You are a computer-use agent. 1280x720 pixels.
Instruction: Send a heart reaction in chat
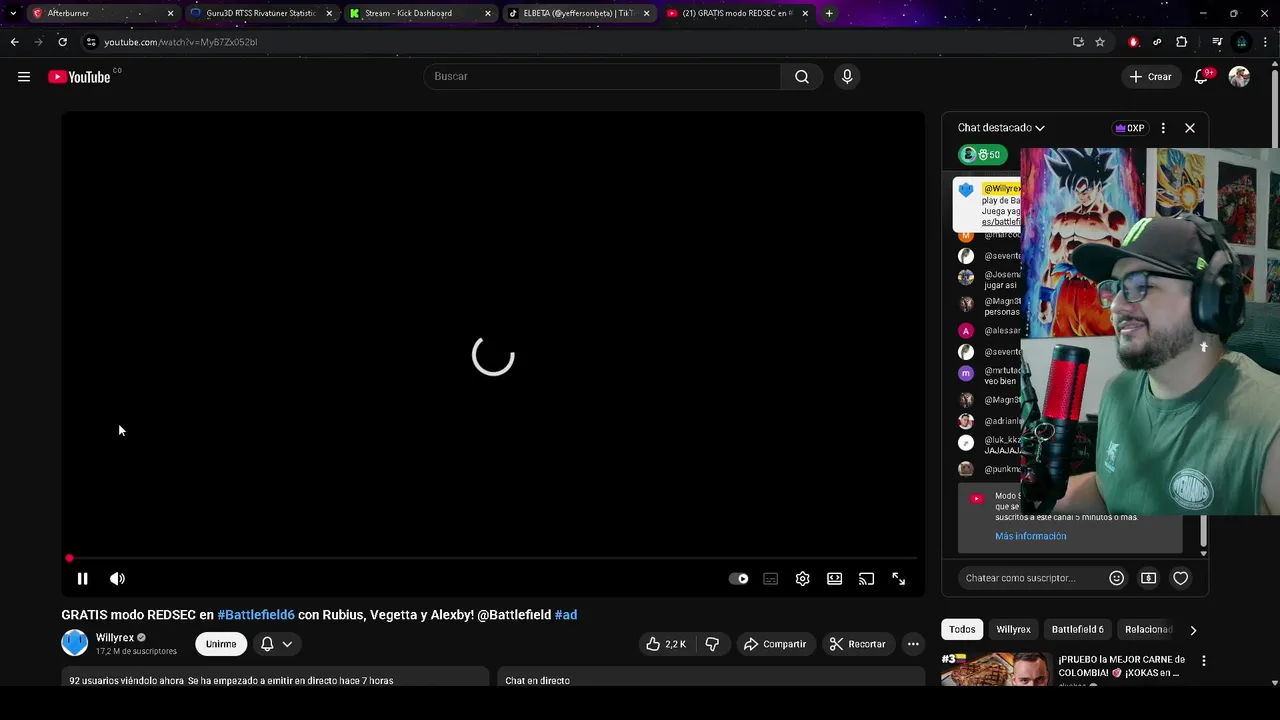coord(1181,578)
